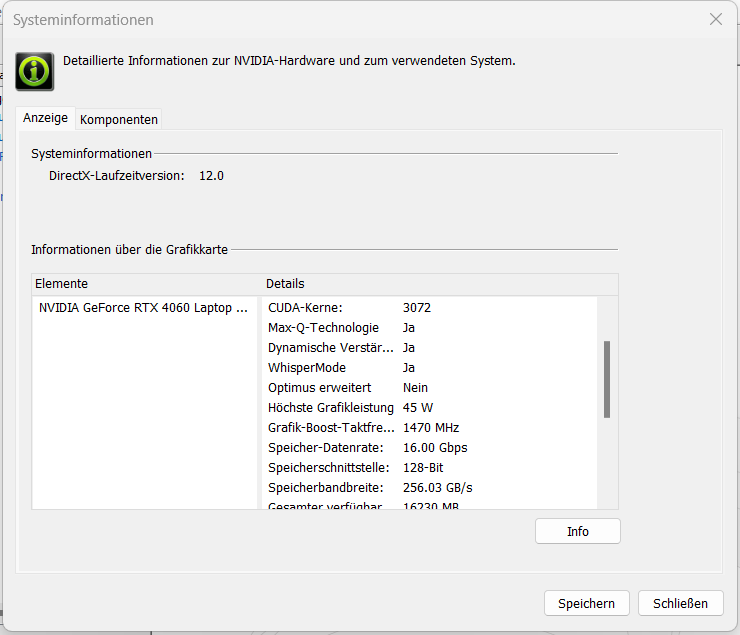This screenshot has width=740, height=635.
Task: Click the green NVIDIA info icon
Action: click(35, 69)
